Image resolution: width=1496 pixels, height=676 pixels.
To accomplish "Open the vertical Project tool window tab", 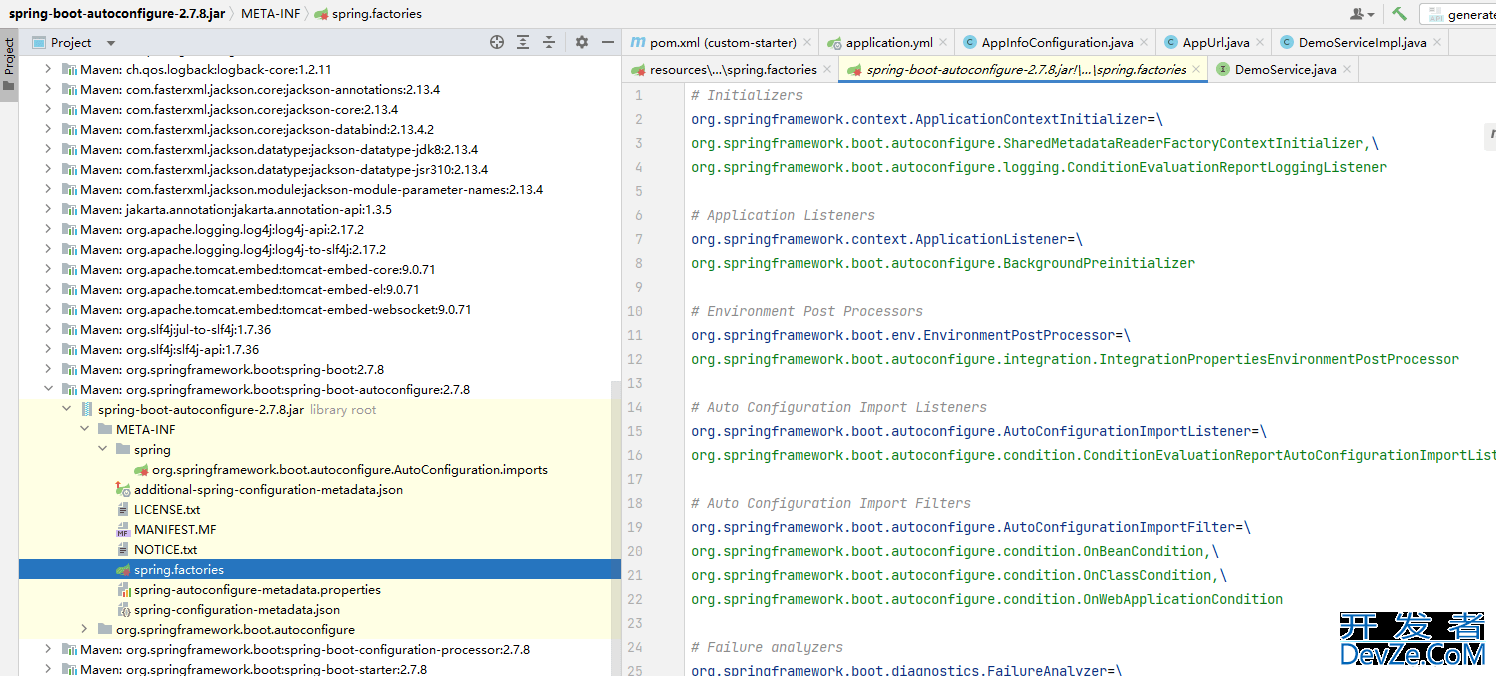I will point(9,65).
